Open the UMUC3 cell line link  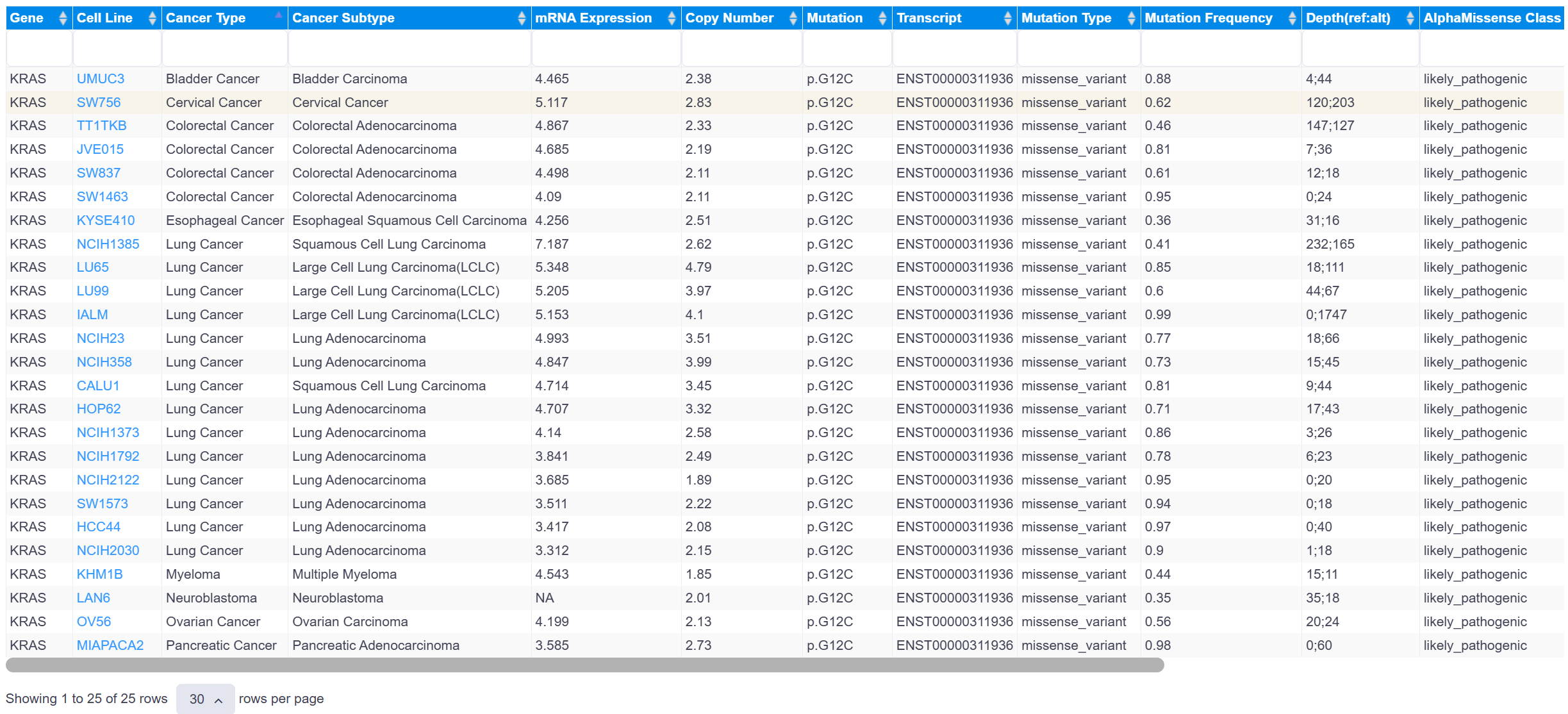click(101, 79)
